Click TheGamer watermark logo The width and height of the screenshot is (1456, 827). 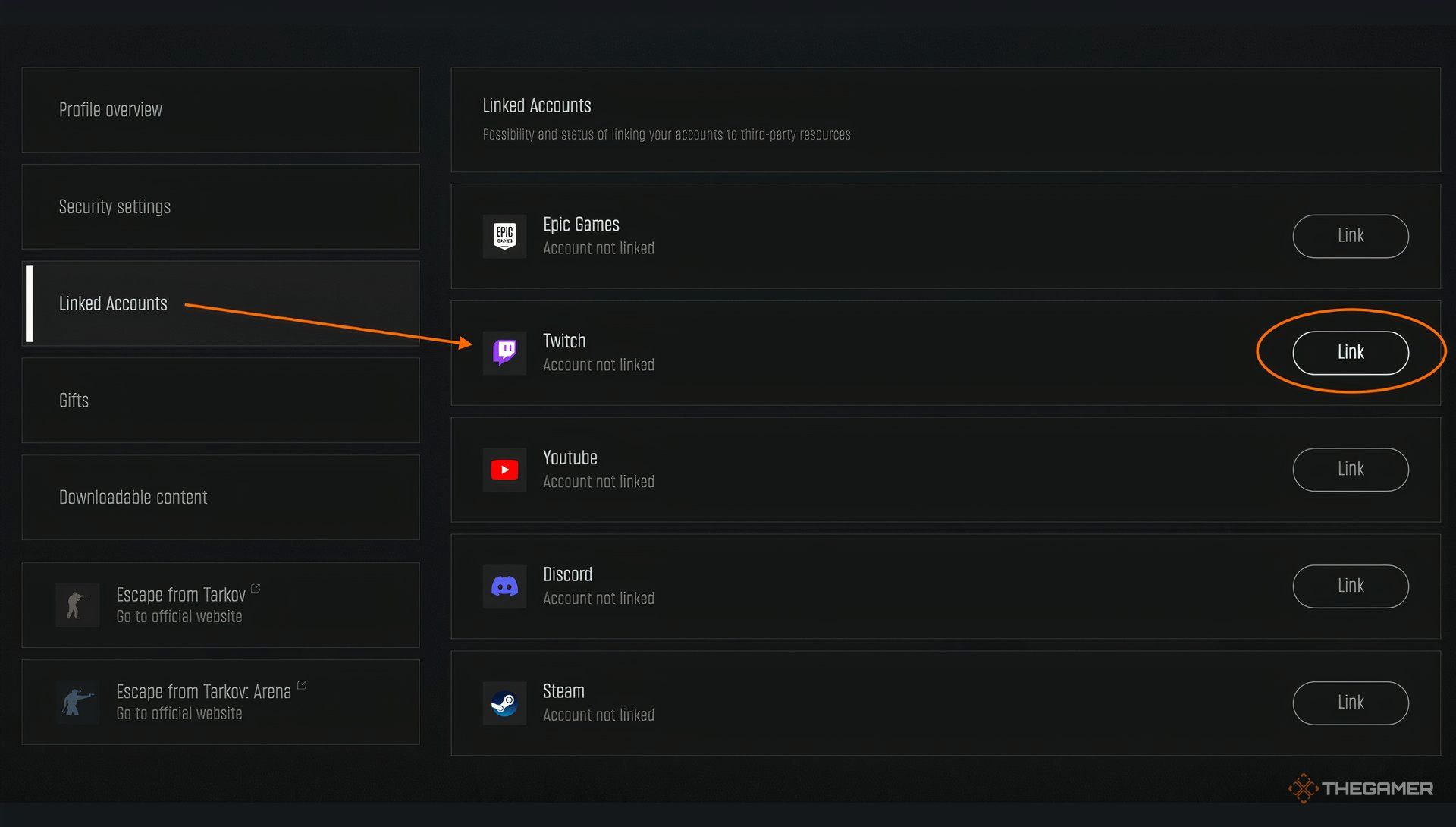(x=1360, y=788)
